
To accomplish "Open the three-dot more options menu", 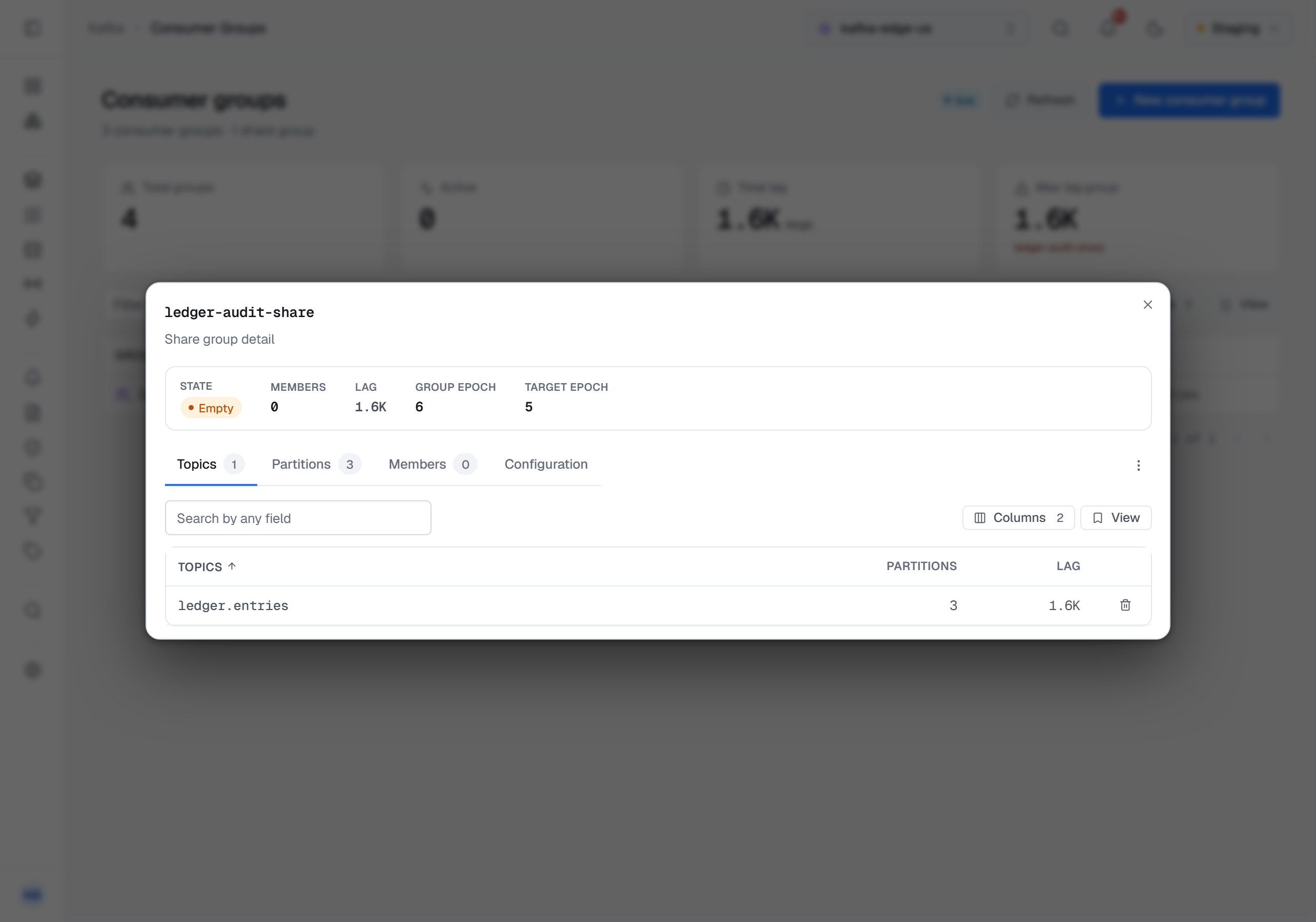I will pos(1138,465).
